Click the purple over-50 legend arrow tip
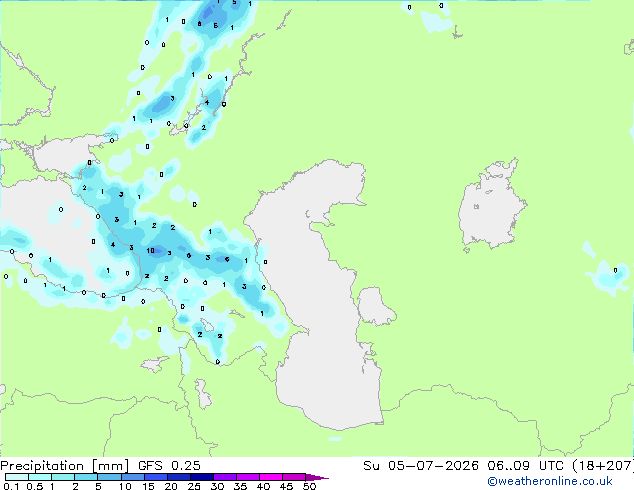This screenshot has width=634, height=490. click(317, 477)
